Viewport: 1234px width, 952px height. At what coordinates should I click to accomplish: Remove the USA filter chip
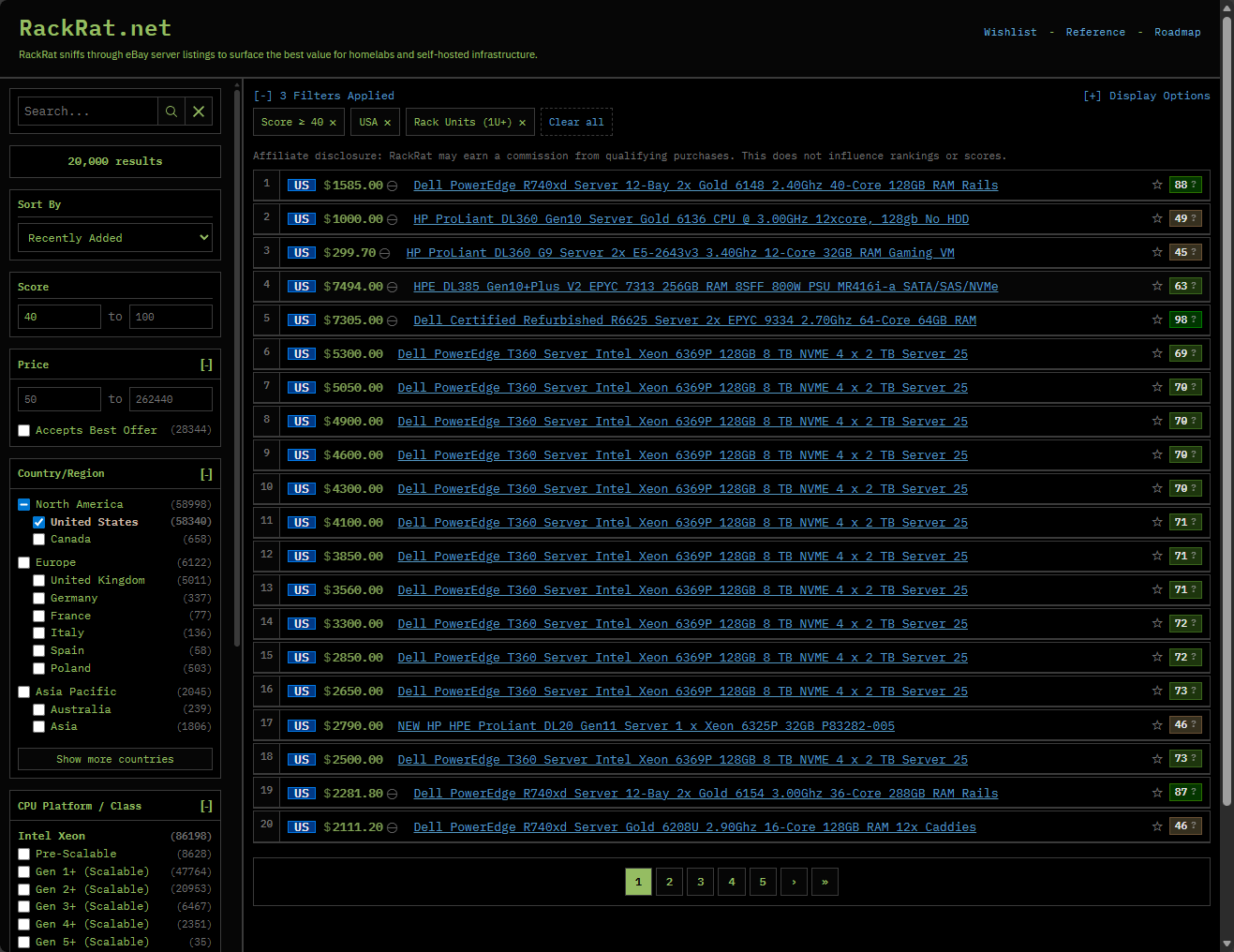click(387, 123)
